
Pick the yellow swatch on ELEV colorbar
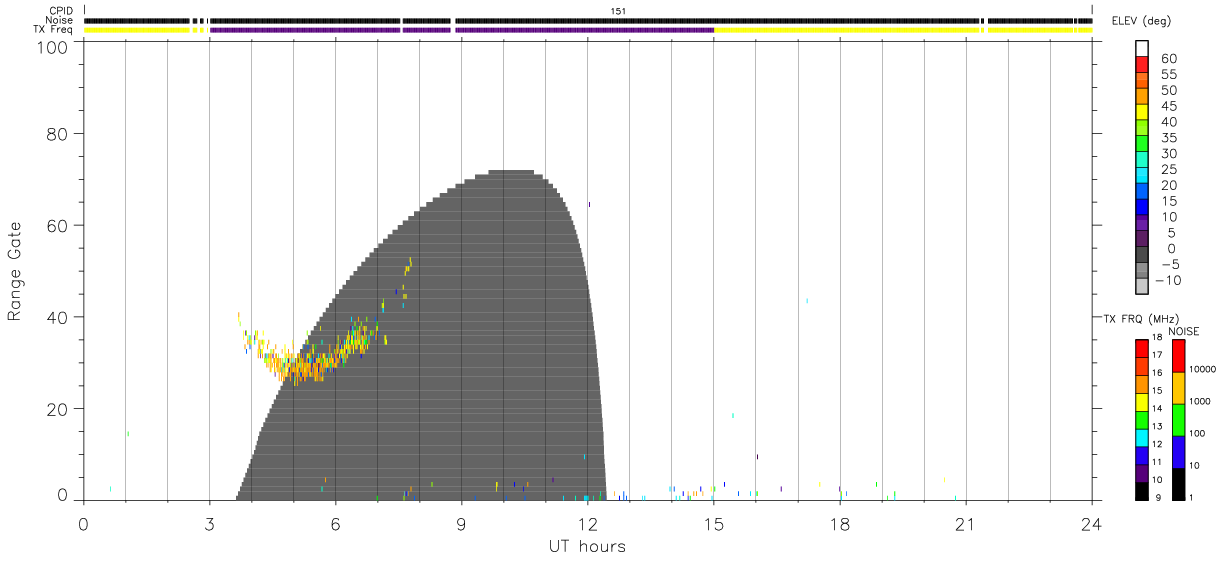(1142, 112)
